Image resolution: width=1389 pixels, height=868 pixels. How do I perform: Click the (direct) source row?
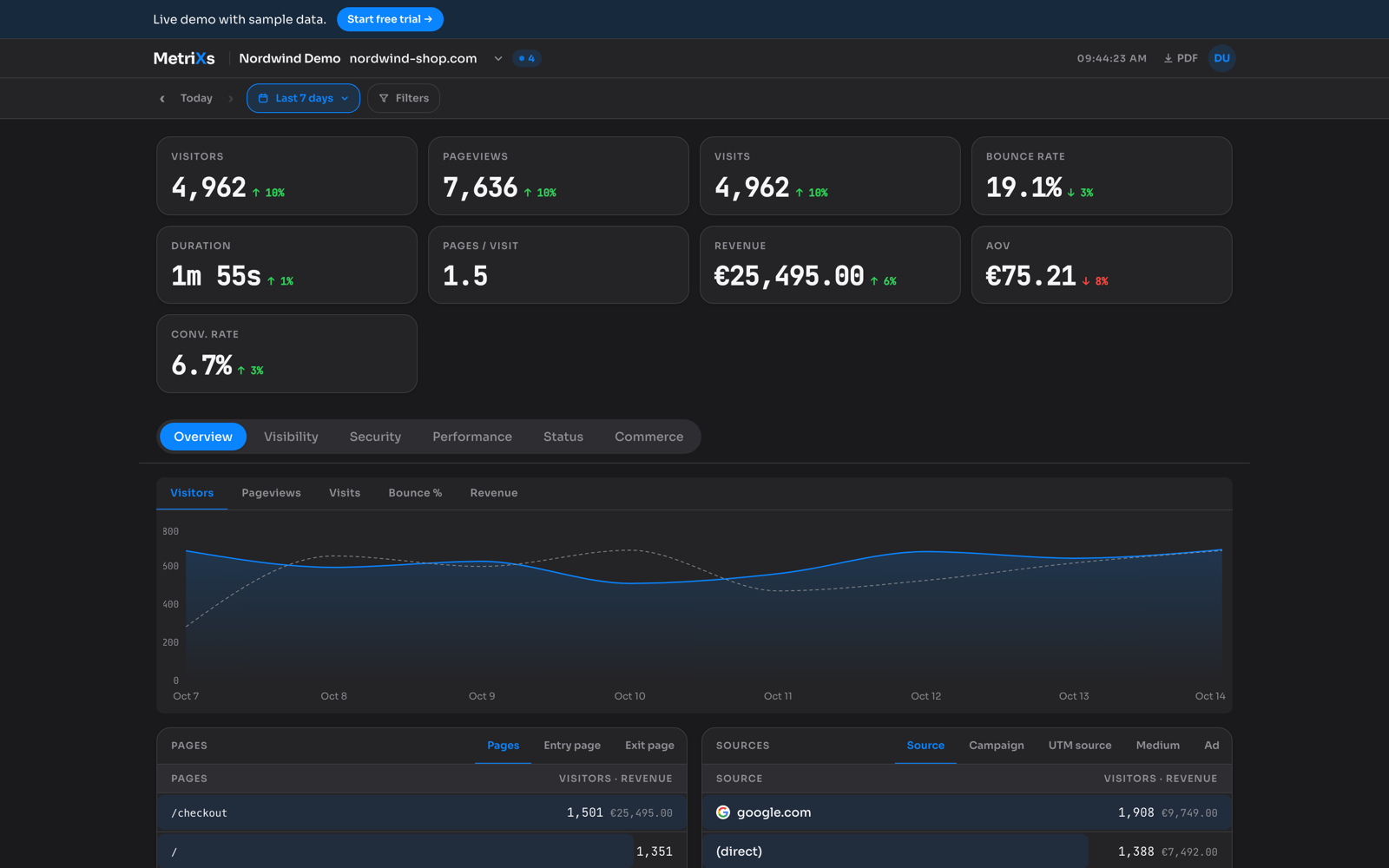(967, 852)
